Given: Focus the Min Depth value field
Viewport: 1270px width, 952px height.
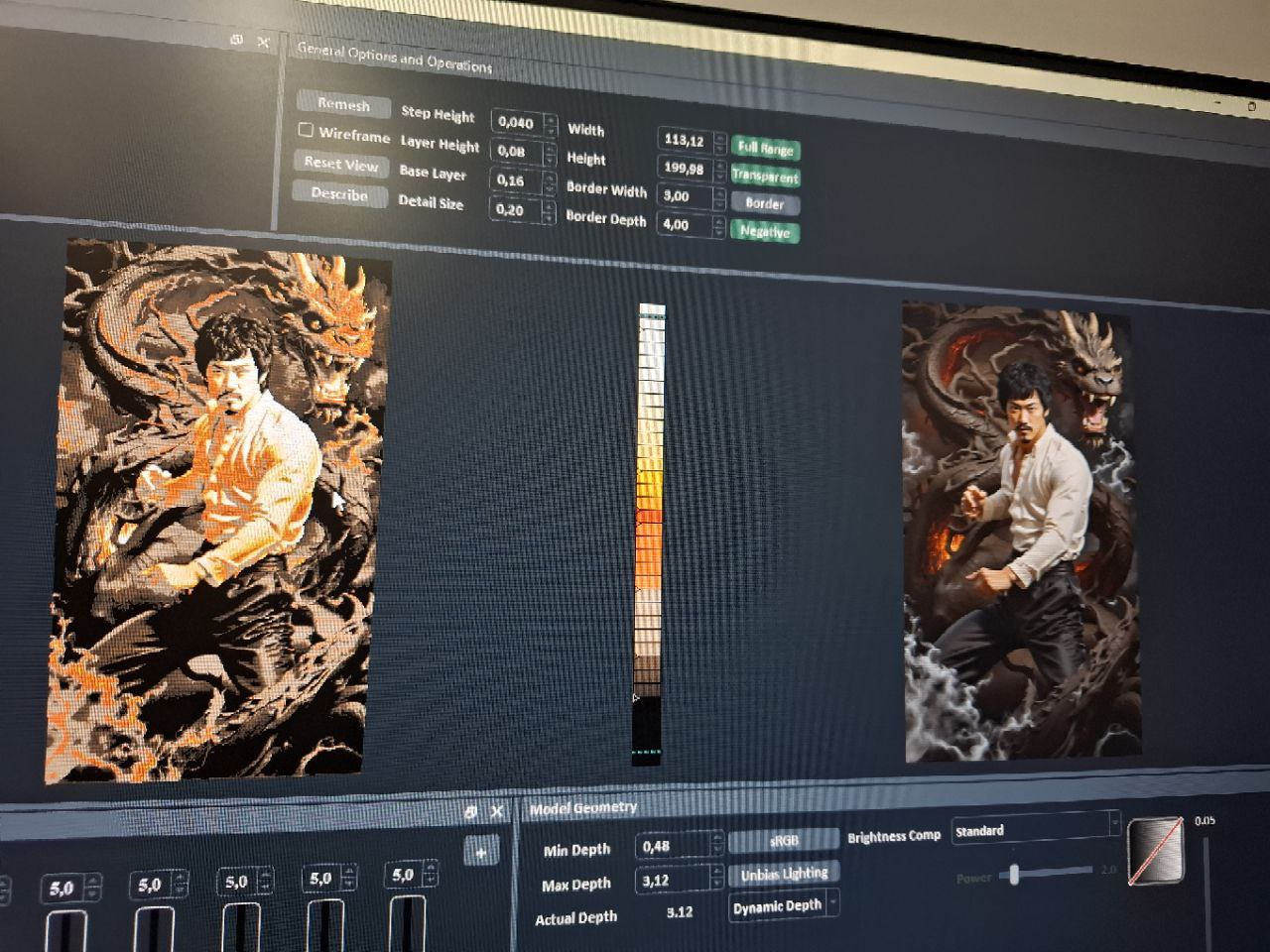Looking at the screenshot, I should [x=675, y=846].
